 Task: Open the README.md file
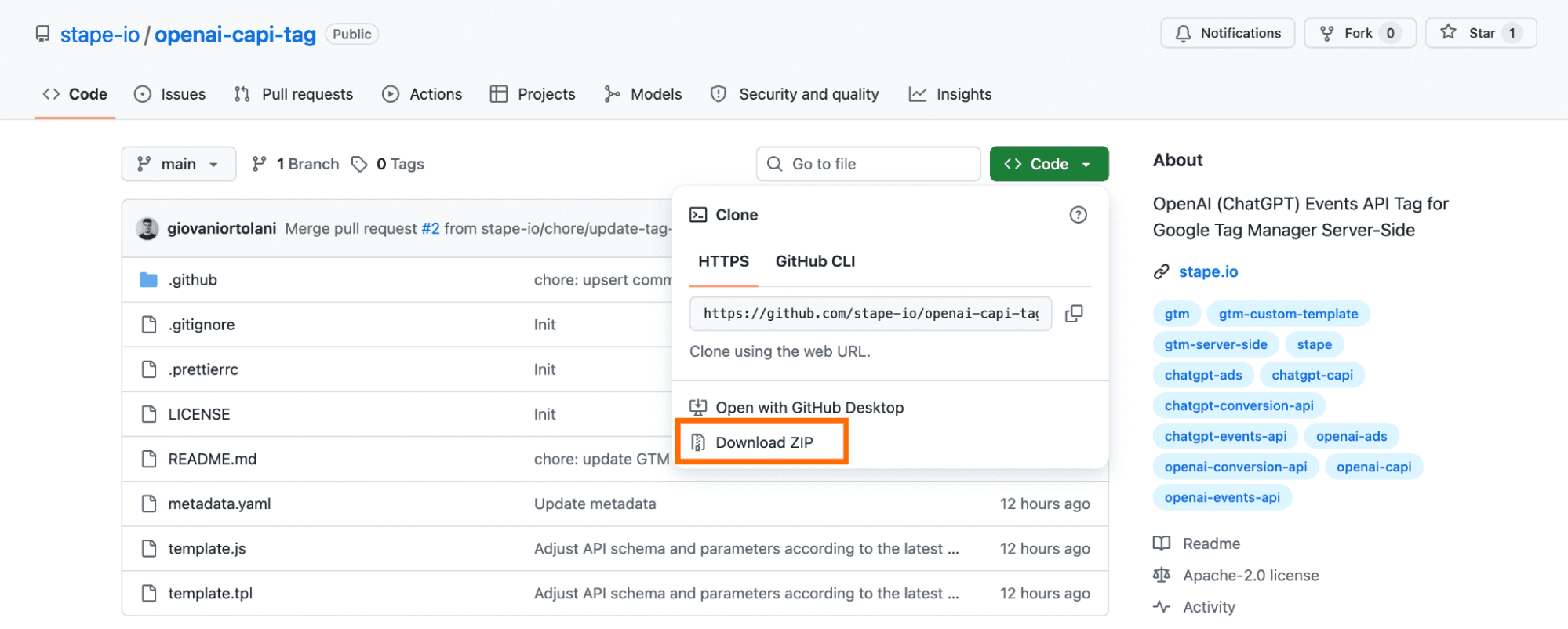point(212,459)
